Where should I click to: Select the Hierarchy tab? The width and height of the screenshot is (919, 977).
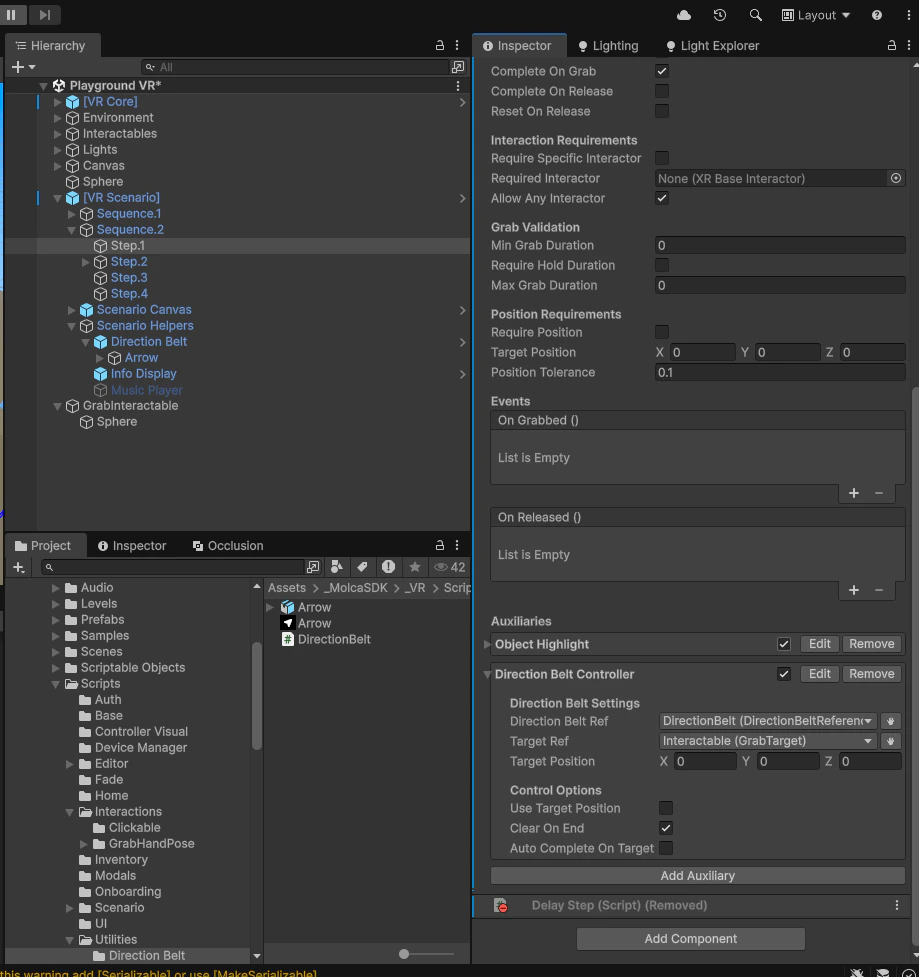[50, 45]
